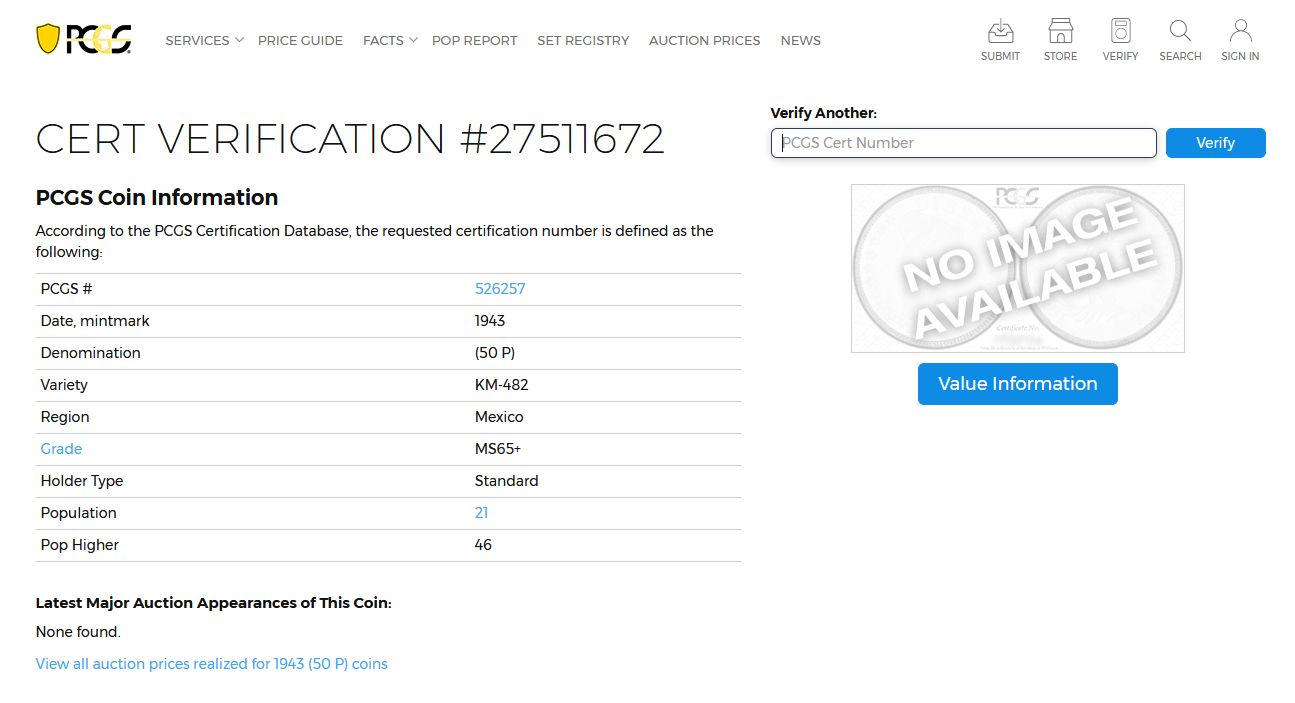The height and width of the screenshot is (703, 1295).
Task: Select the MS65+ grade value
Action: (498, 449)
